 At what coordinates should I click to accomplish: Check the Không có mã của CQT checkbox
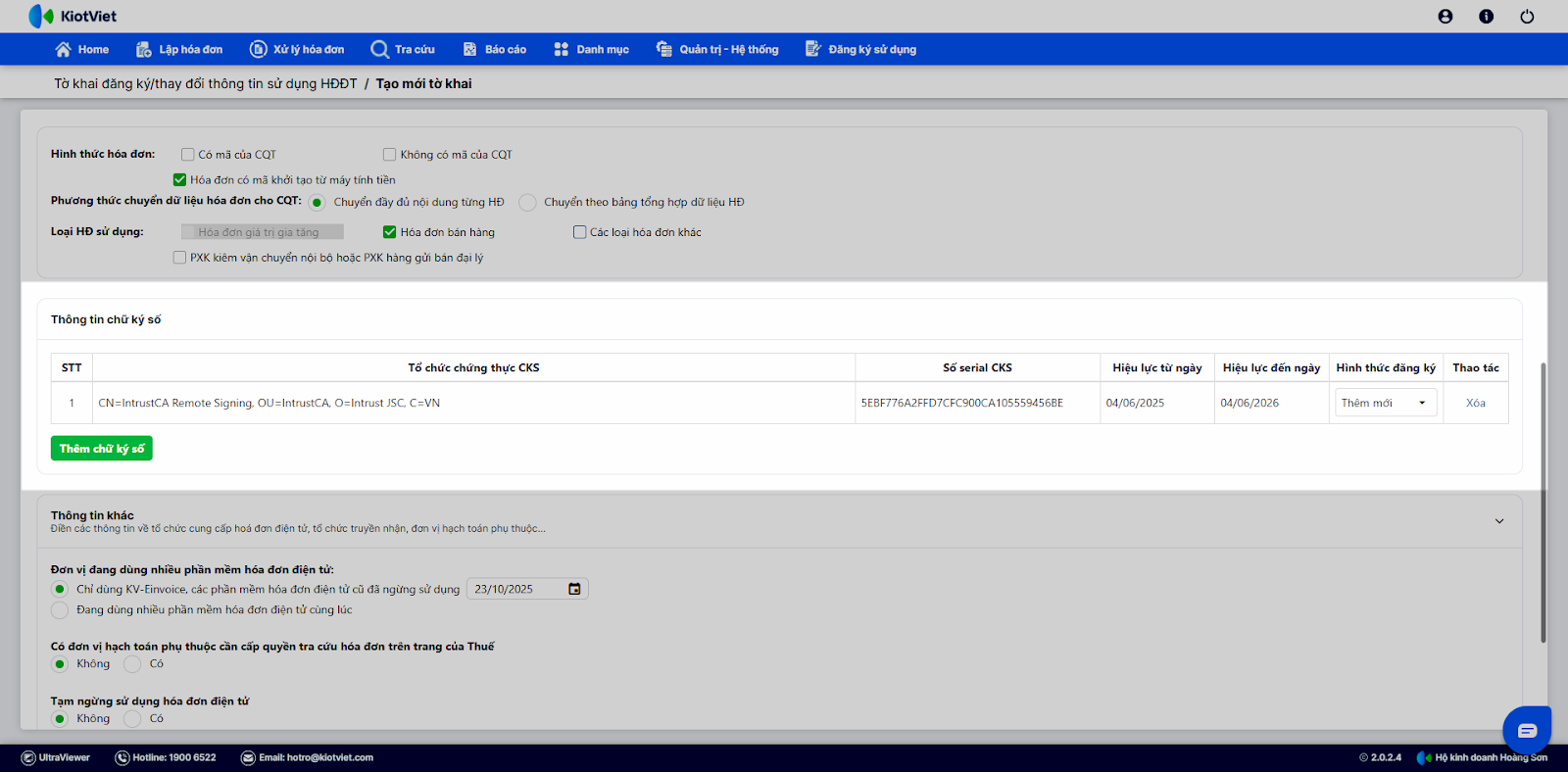click(390, 154)
